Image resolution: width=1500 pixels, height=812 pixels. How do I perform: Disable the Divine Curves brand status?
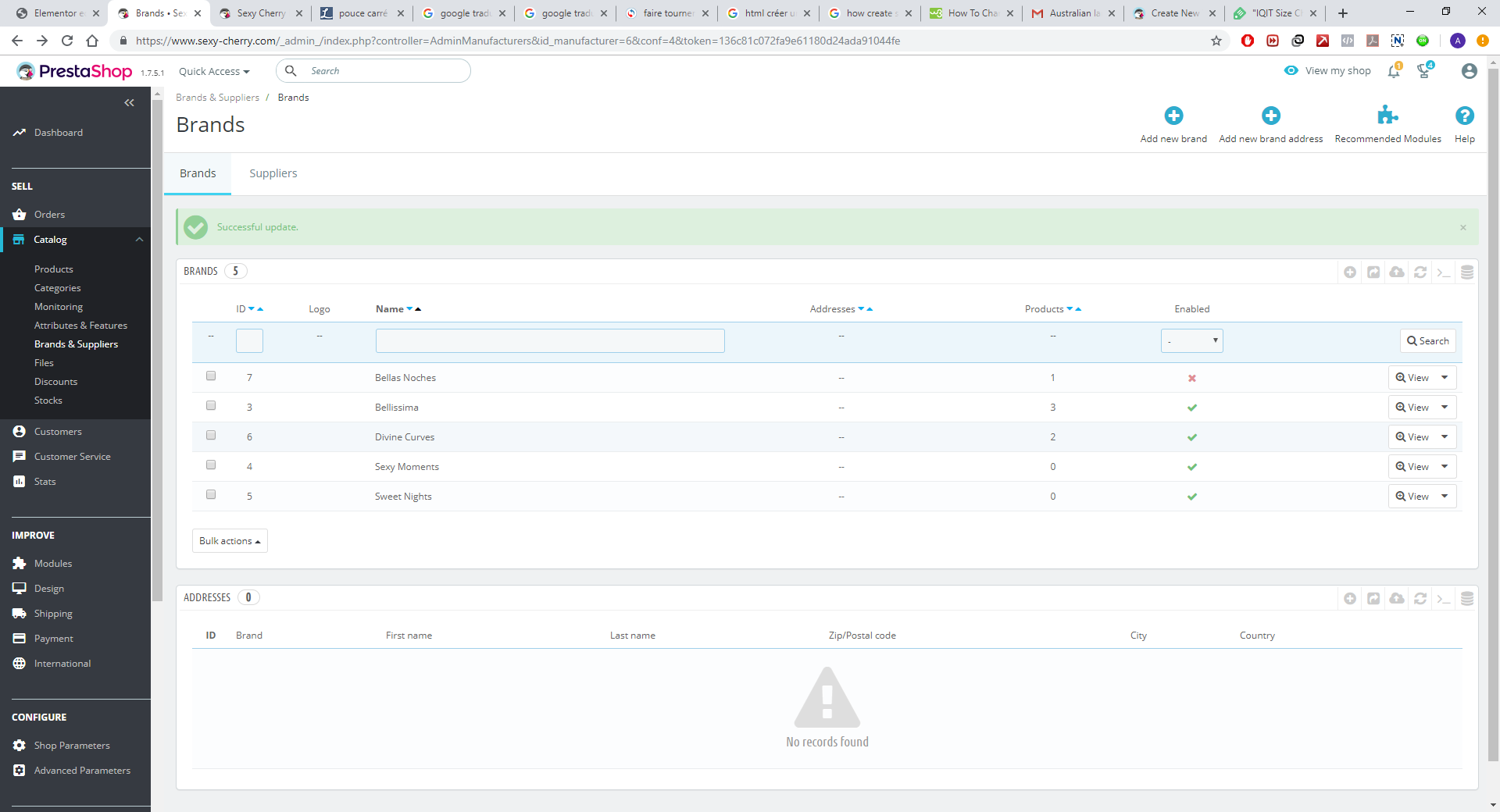click(x=1192, y=437)
